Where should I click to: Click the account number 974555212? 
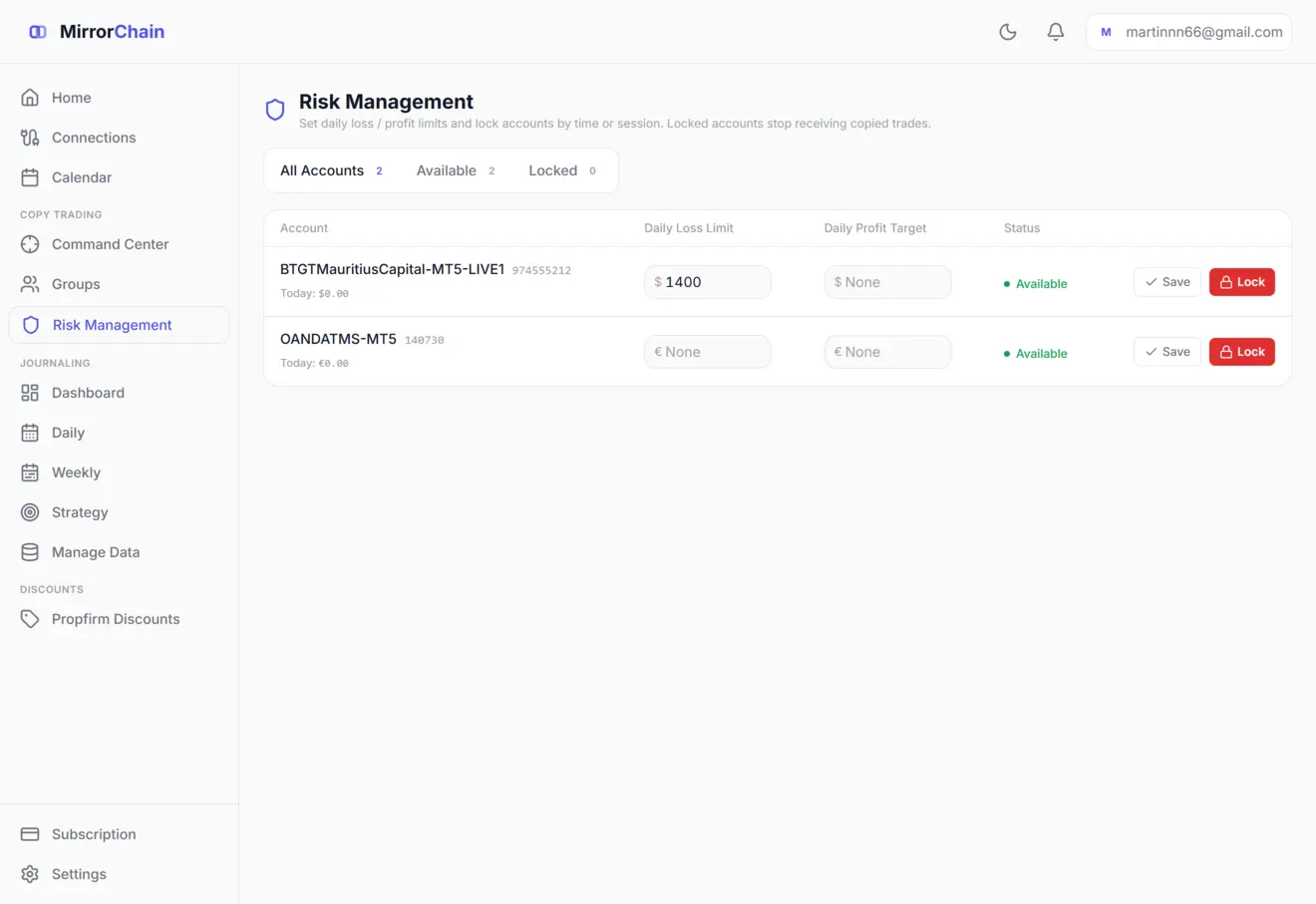541,270
